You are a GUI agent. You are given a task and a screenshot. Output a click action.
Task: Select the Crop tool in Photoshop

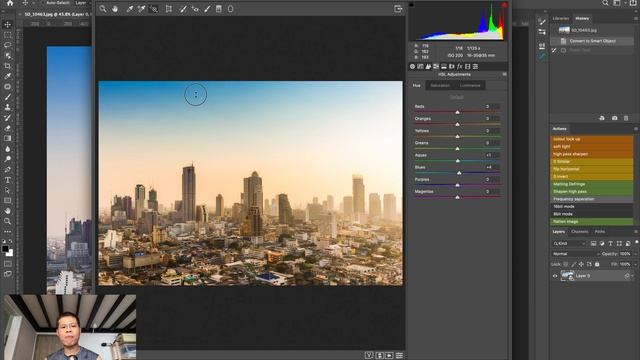click(7, 66)
